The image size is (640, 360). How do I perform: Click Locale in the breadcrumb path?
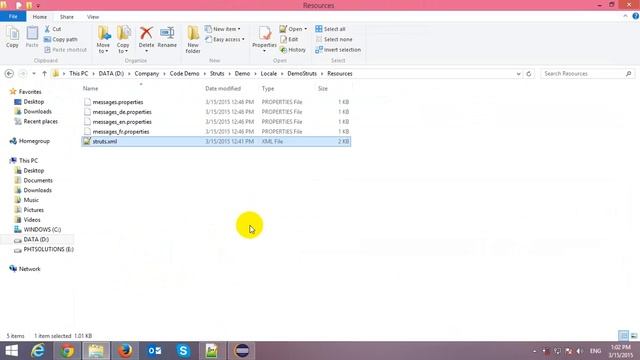click(269, 73)
